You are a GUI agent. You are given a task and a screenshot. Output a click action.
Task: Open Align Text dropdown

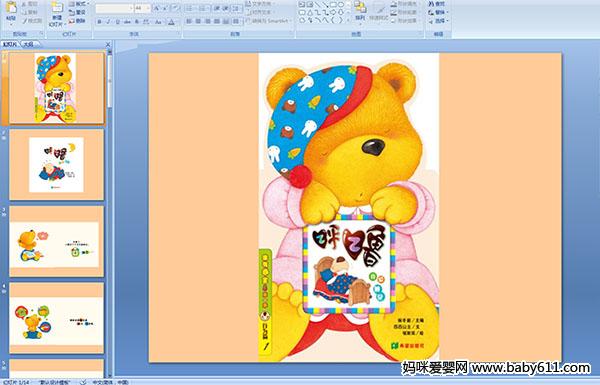[261, 12]
